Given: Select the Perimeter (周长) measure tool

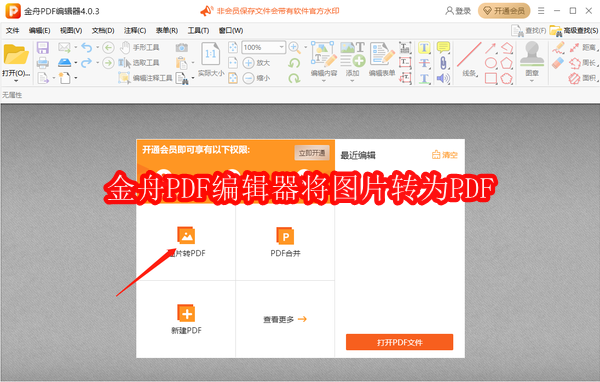Looking at the screenshot, I should coord(583,63).
